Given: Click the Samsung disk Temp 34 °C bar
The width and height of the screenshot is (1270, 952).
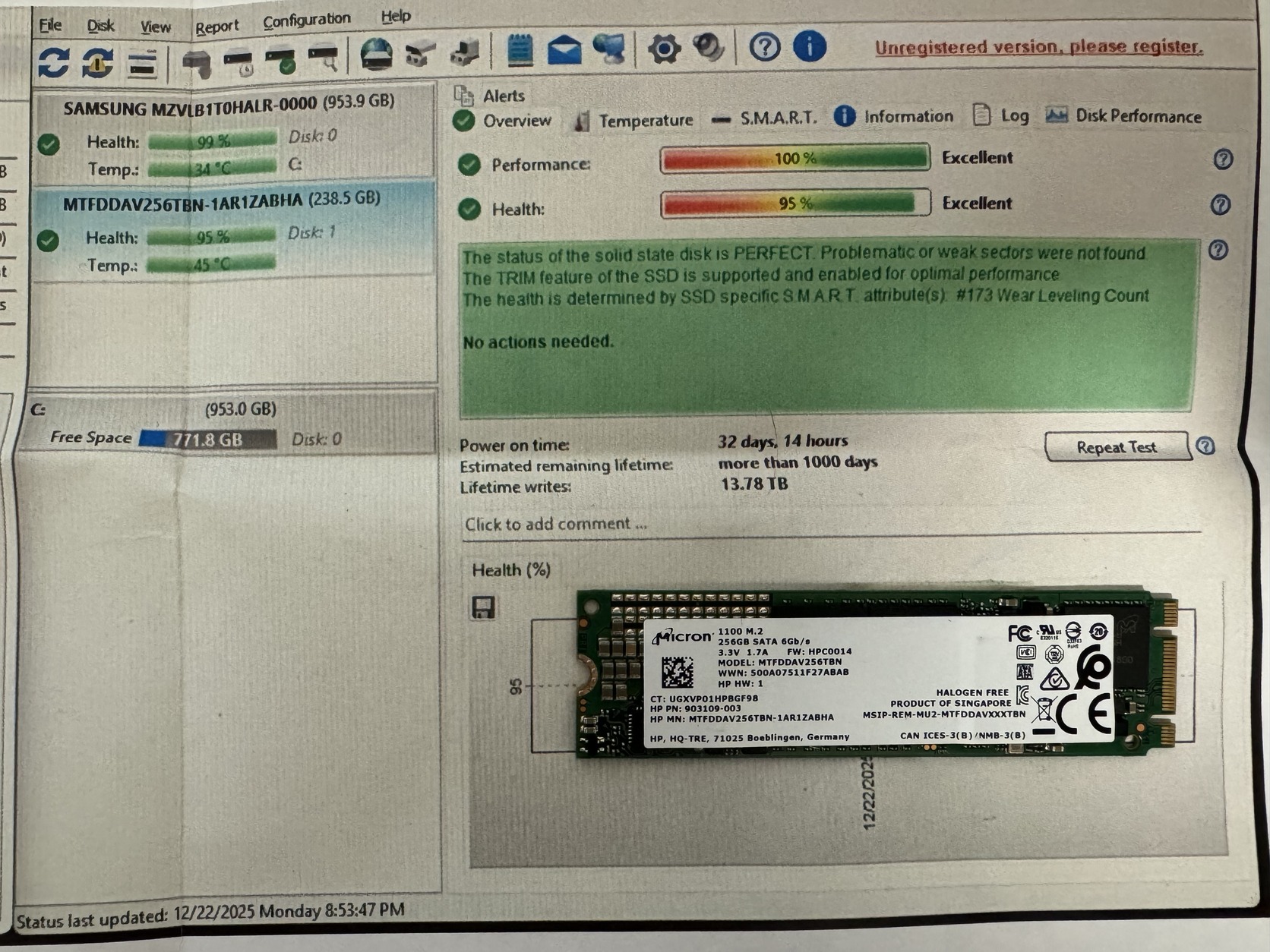Looking at the screenshot, I should pos(212,168).
